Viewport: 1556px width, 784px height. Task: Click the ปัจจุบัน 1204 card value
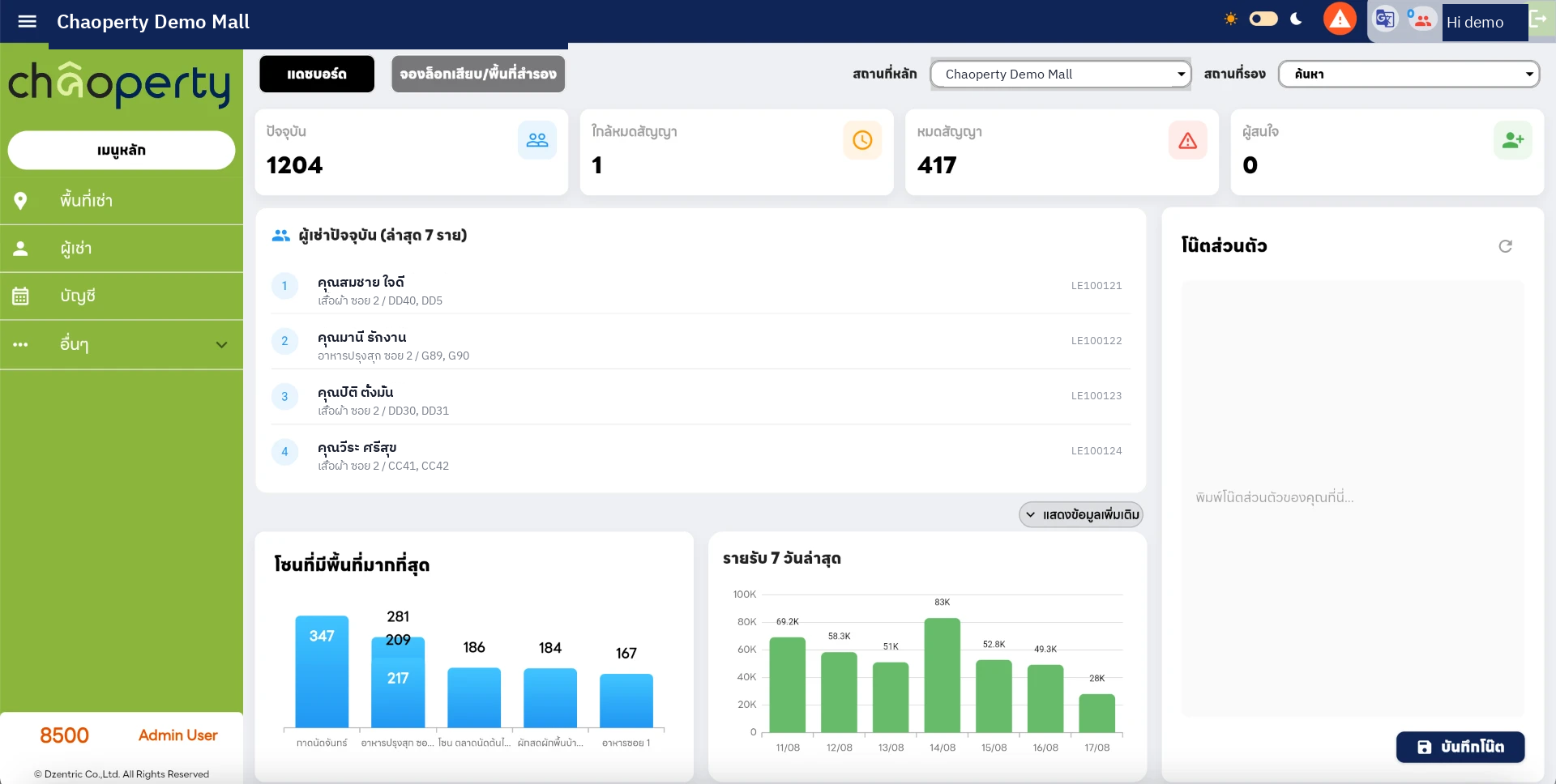pyautogui.click(x=295, y=166)
